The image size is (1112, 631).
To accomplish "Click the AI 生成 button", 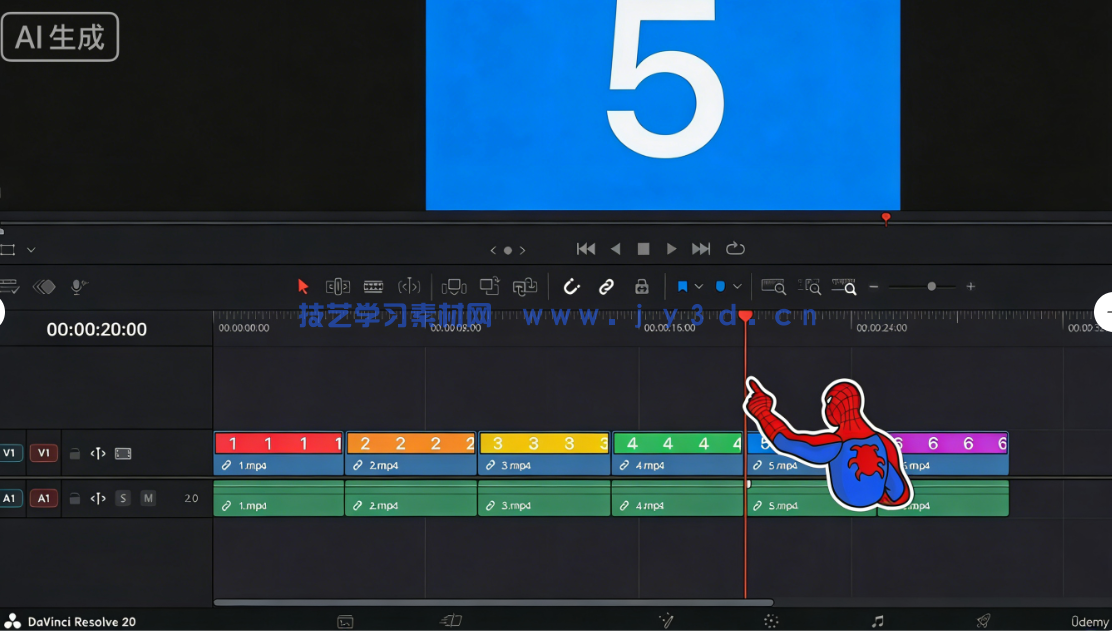I will [58, 37].
